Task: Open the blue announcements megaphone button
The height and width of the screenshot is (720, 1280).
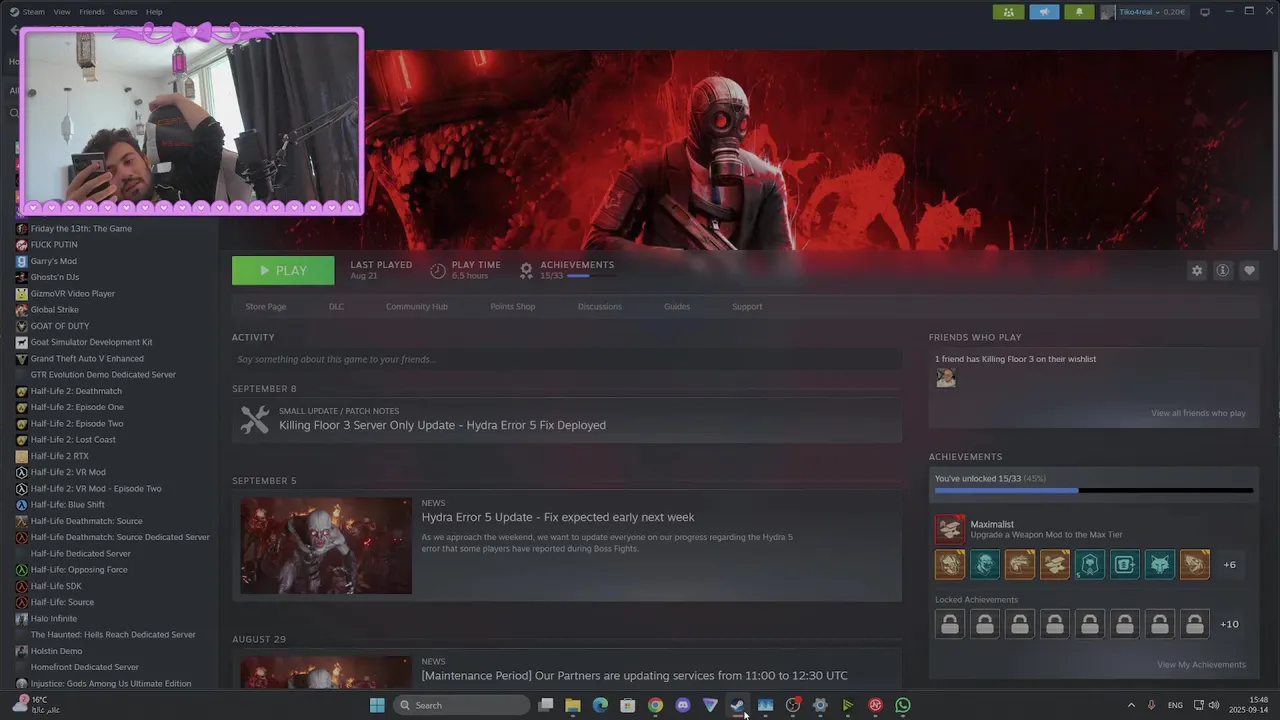Action: (x=1044, y=12)
